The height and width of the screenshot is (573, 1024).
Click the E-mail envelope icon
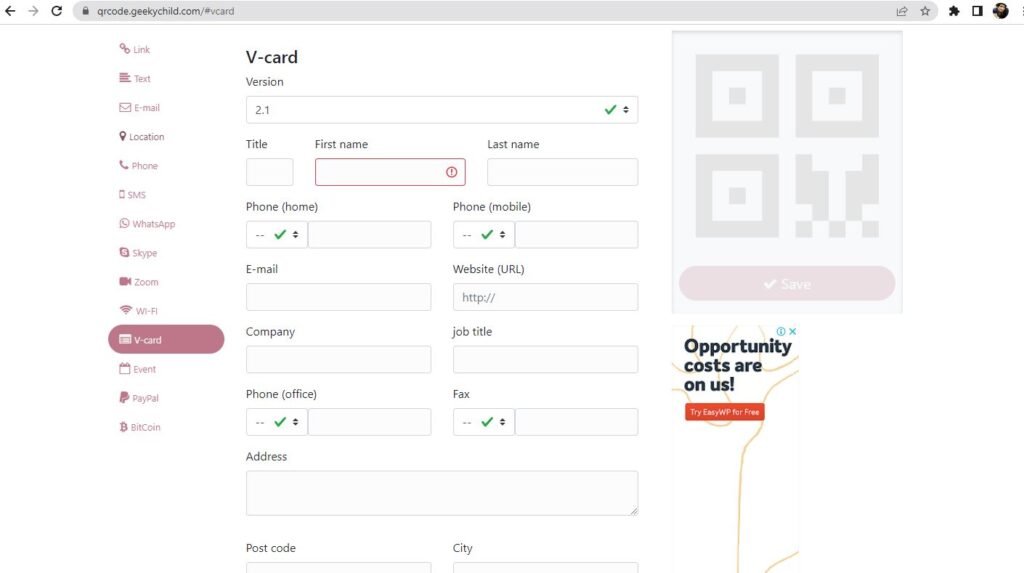tap(125, 107)
